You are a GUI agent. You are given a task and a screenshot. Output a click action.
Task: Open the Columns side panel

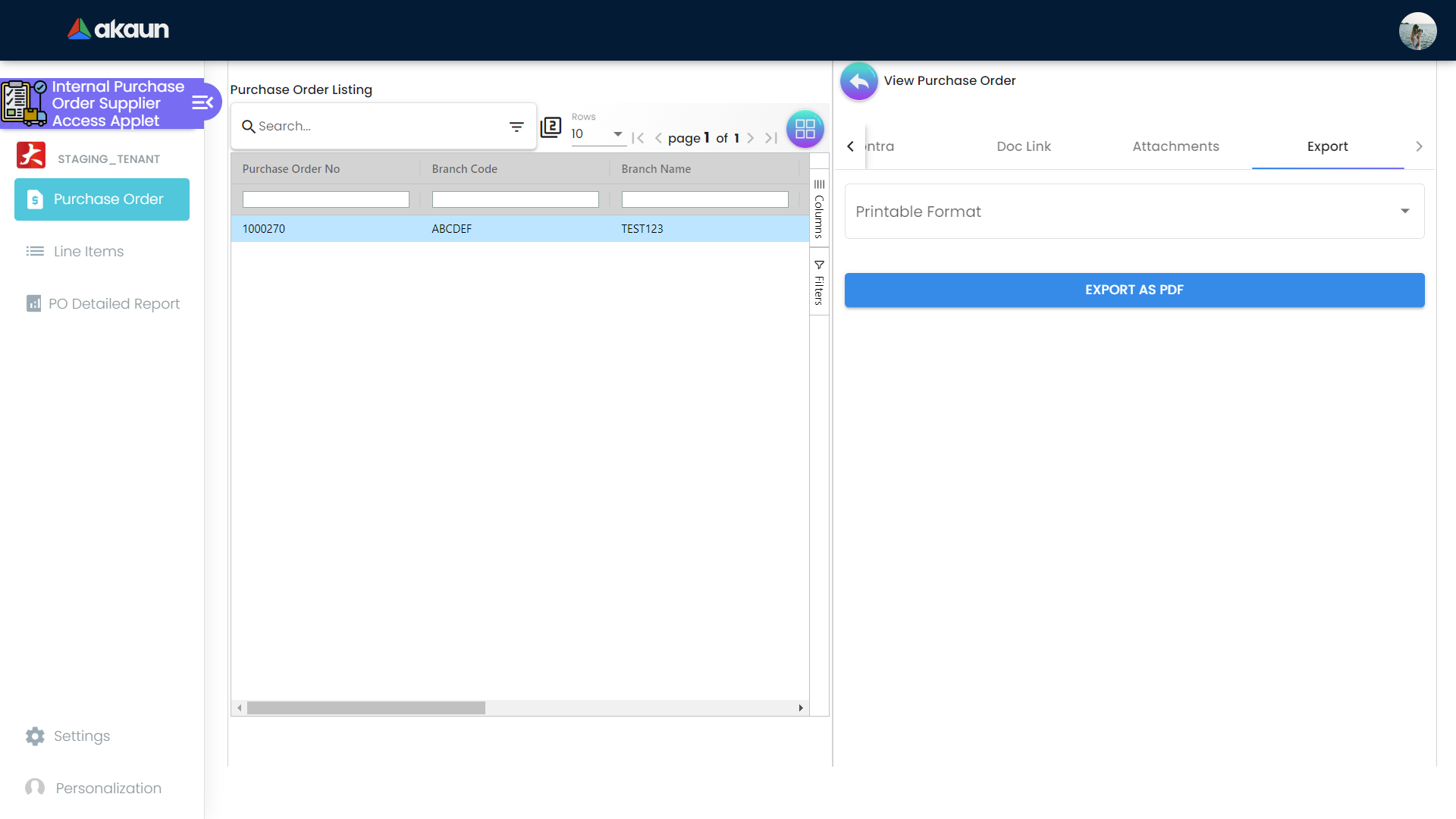click(x=819, y=209)
